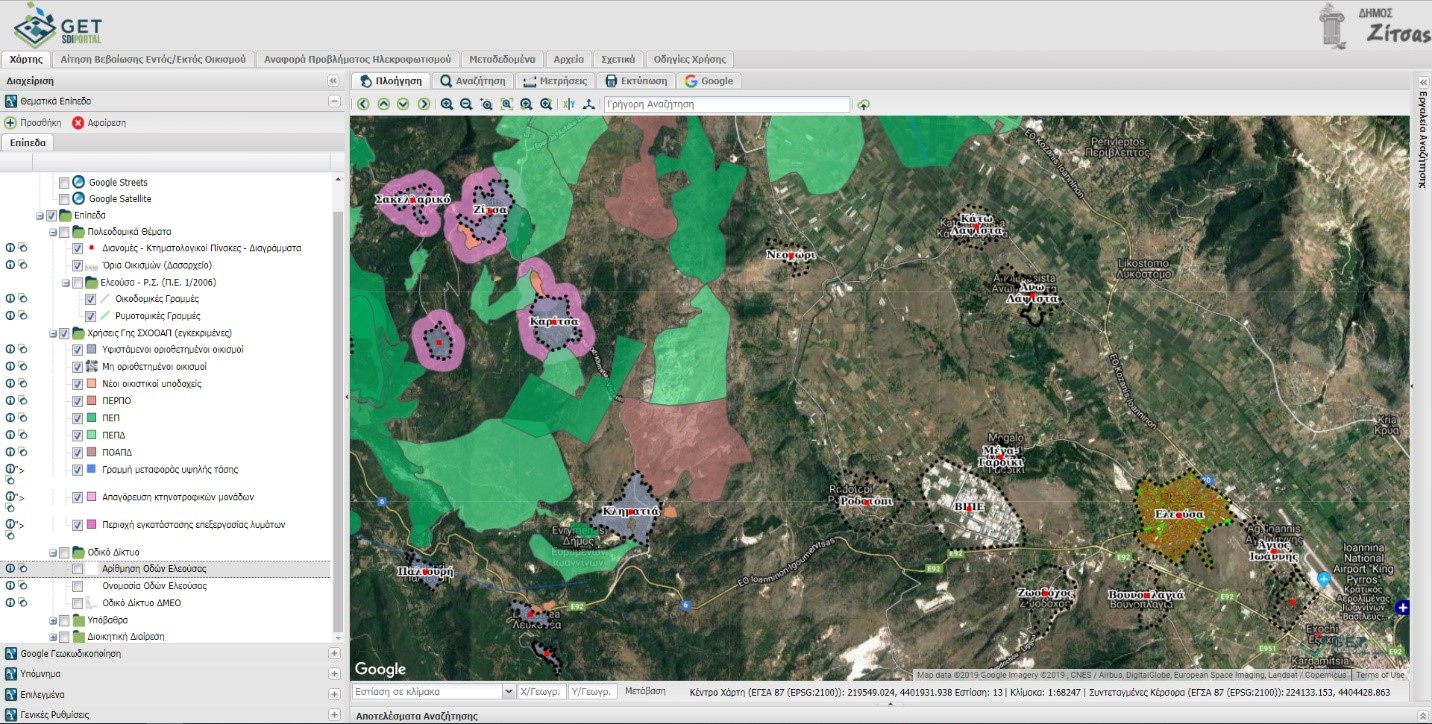
Task: Open the Εστίαση σε κλίμακα dropdown
Action: (x=508, y=691)
